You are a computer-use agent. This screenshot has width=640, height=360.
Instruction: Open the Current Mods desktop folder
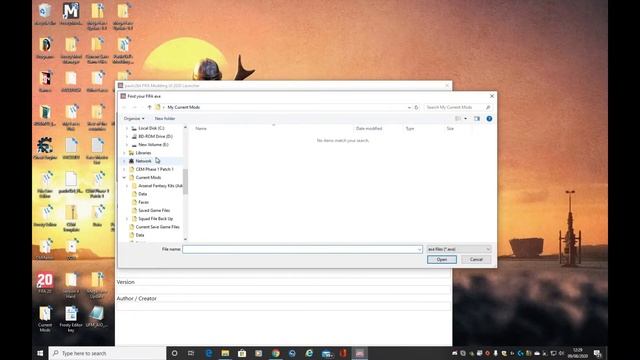(45, 318)
